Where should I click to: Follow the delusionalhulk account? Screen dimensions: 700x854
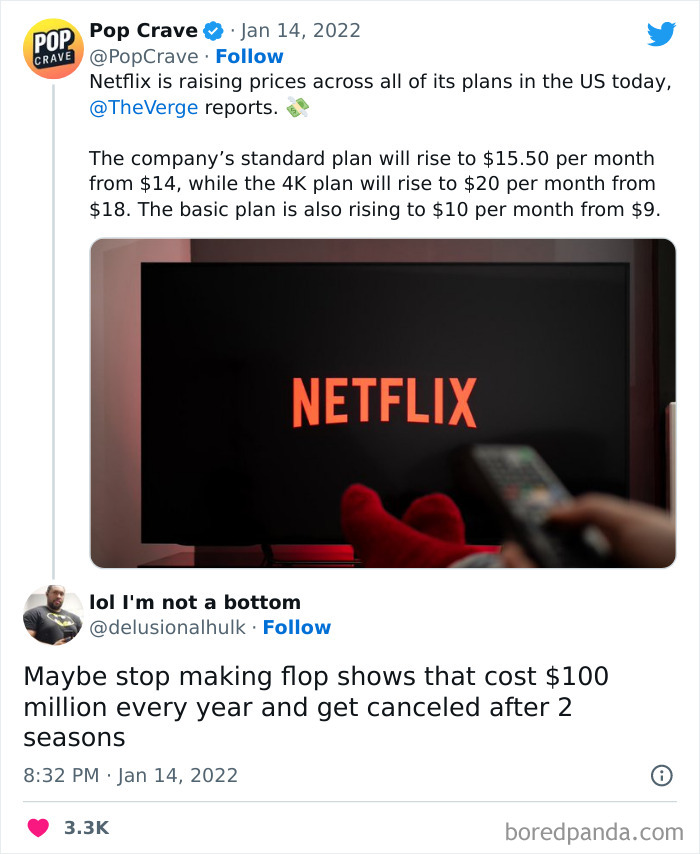tap(297, 628)
